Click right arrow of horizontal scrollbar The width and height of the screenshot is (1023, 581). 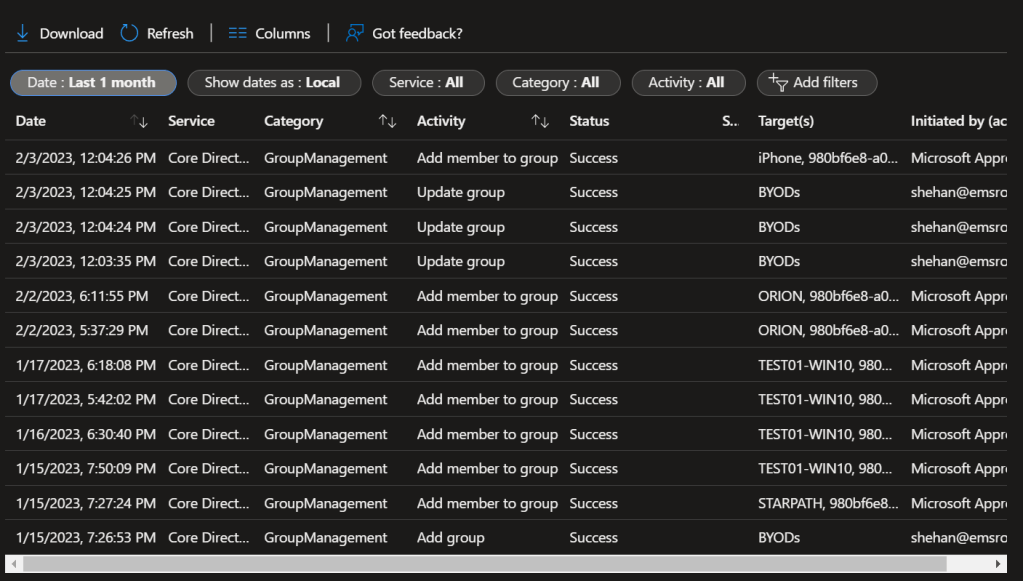tap(1000, 564)
